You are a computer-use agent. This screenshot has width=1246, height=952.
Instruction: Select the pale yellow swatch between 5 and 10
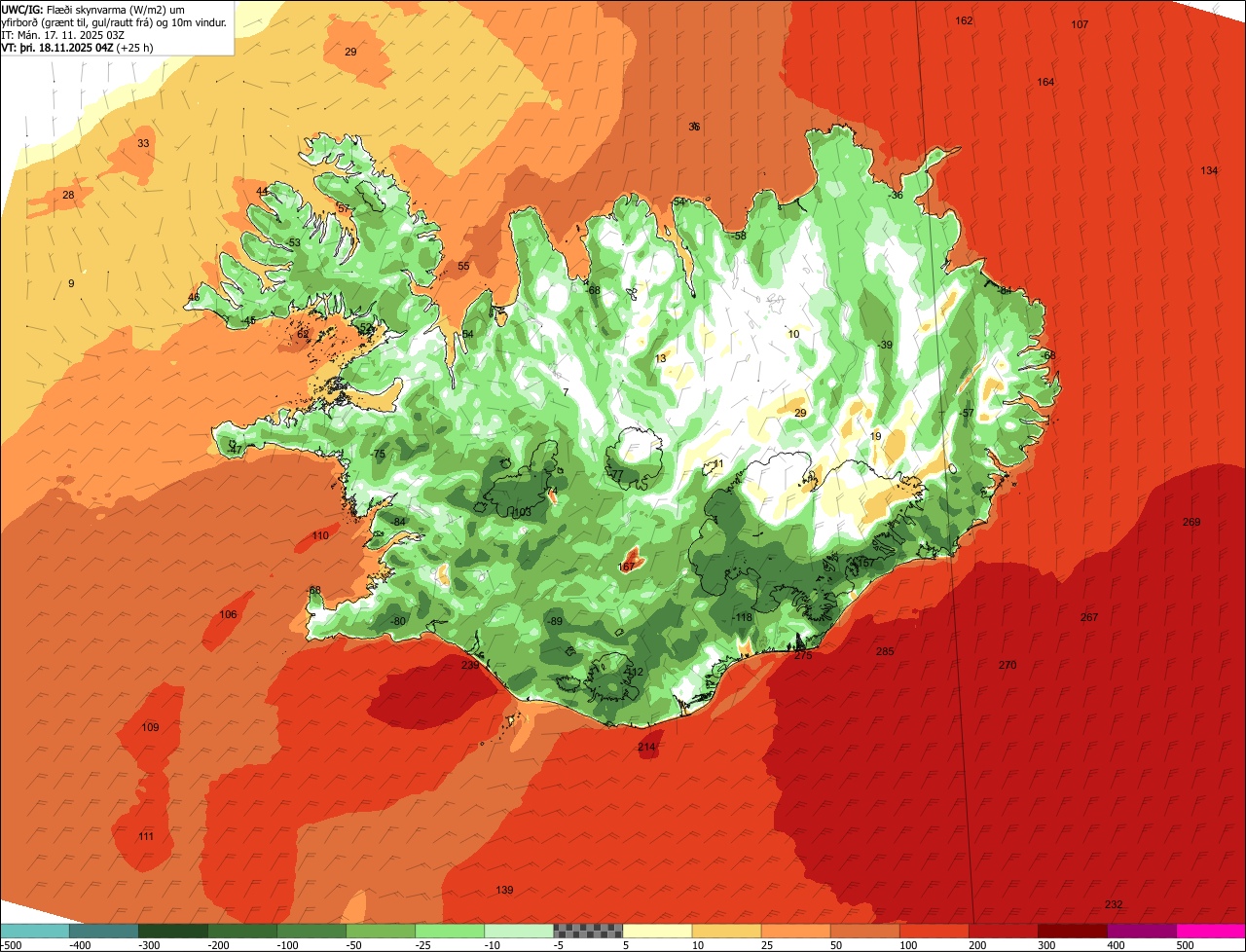pos(657,931)
